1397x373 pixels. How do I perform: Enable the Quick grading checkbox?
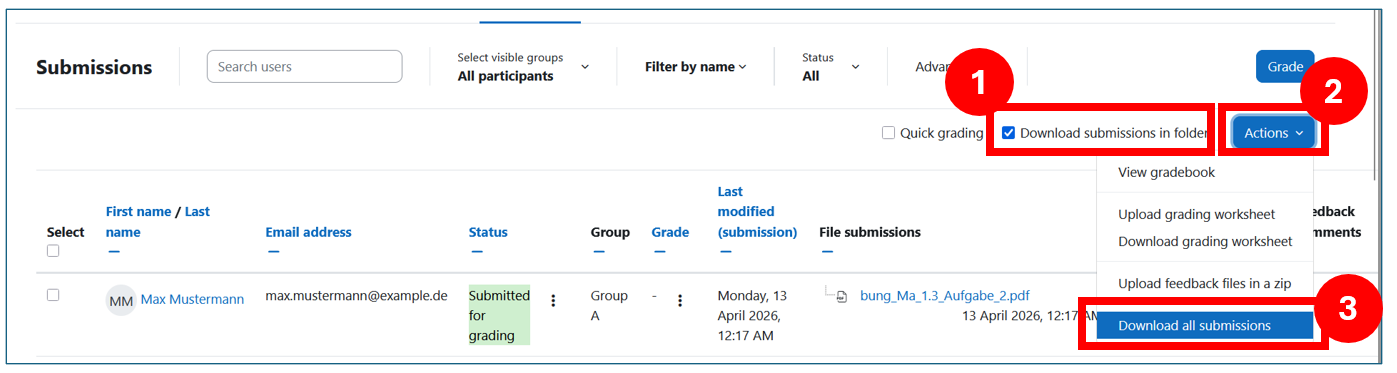888,133
